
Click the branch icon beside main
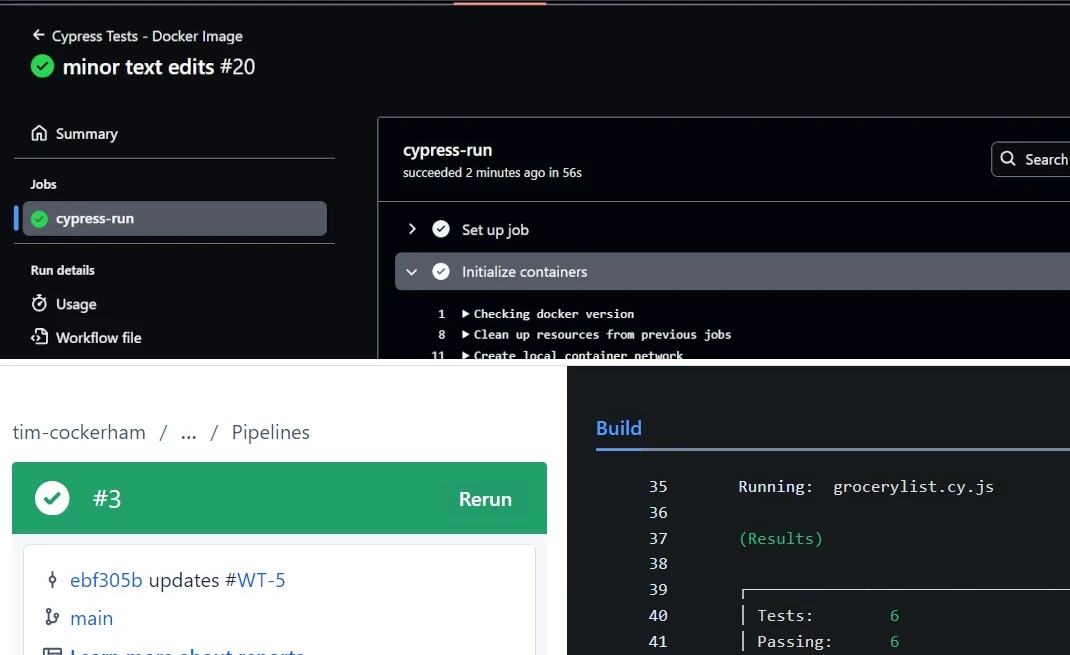click(x=52, y=618)
